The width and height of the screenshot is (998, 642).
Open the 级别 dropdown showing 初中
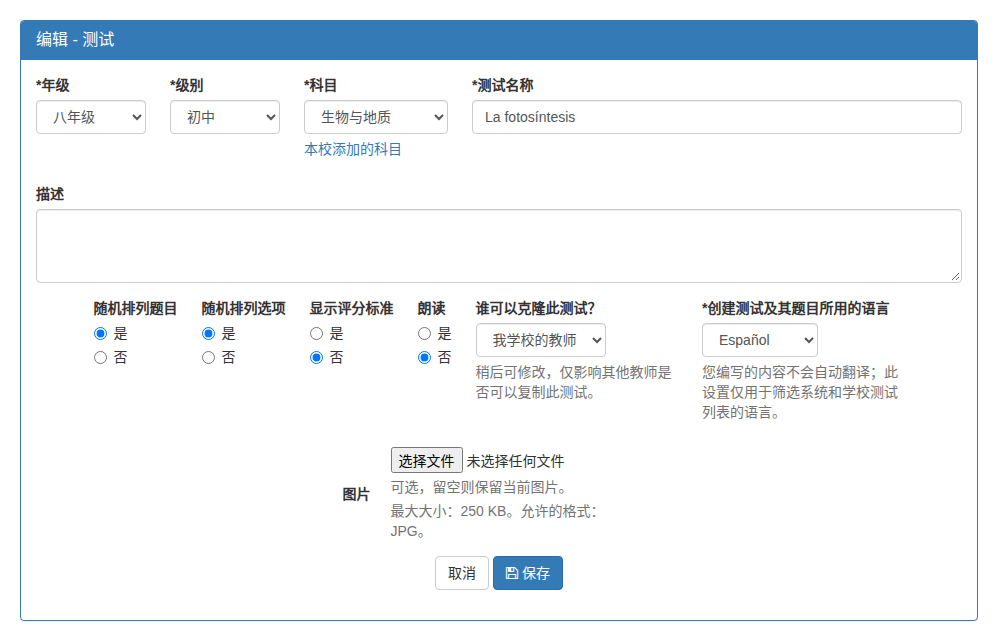[x=225, y=117]
